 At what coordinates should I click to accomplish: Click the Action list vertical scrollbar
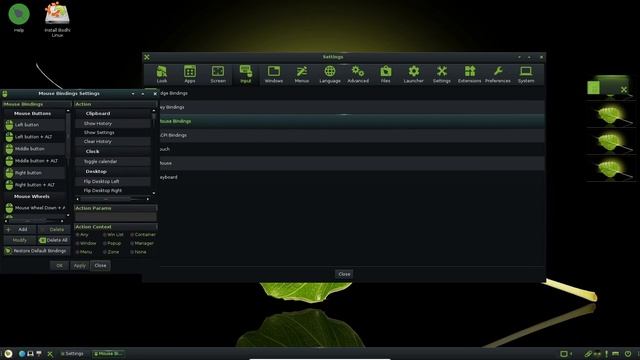pos(154,151)
